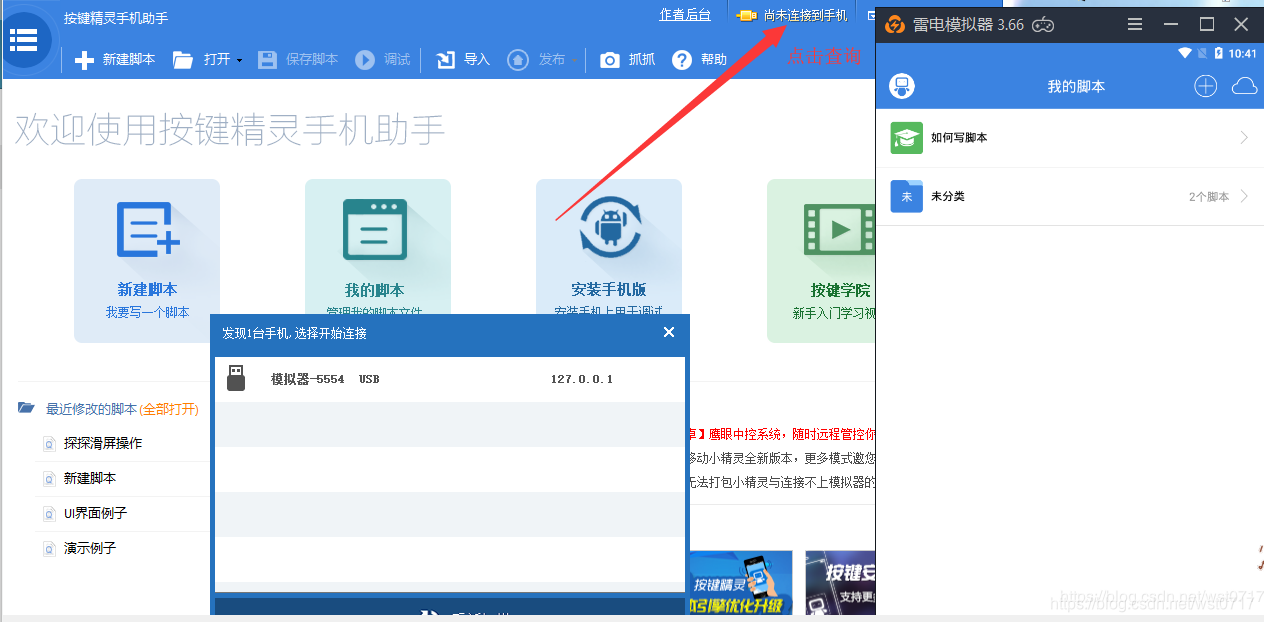
Task: Click the 2个脚本 count label
Action: tap(1209, 197)
